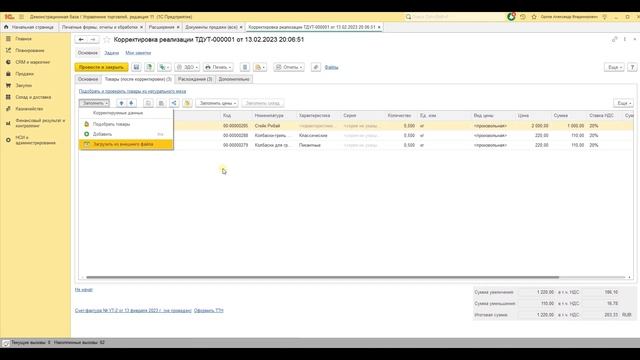640x360 pixels.
Task: Open the upper Еще dropdown menu
Action: click(x=614, y=67)
